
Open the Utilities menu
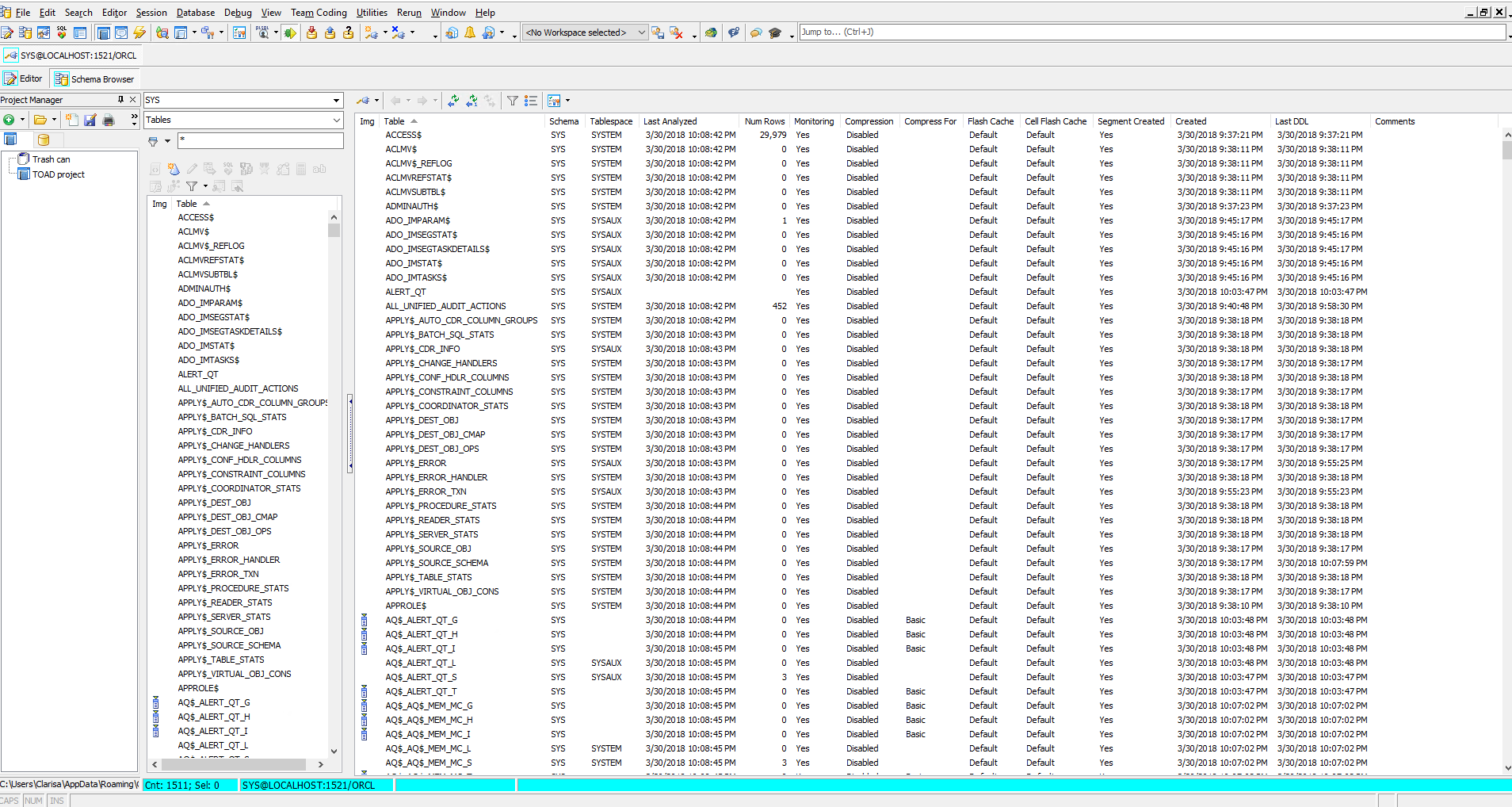coord(372,13)
